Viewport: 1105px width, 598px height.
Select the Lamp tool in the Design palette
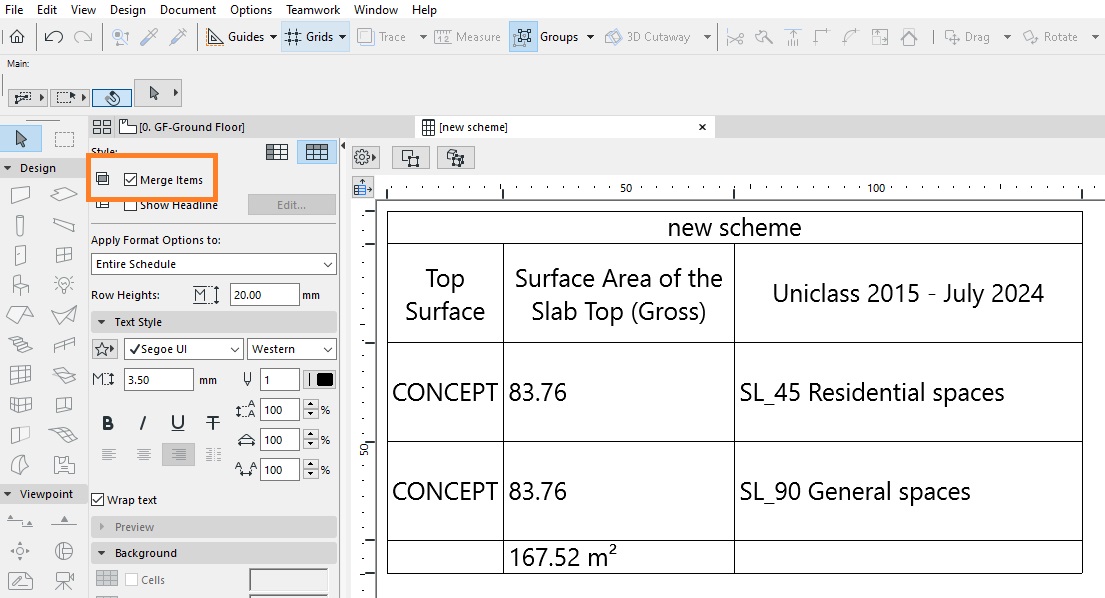point(64,284)
